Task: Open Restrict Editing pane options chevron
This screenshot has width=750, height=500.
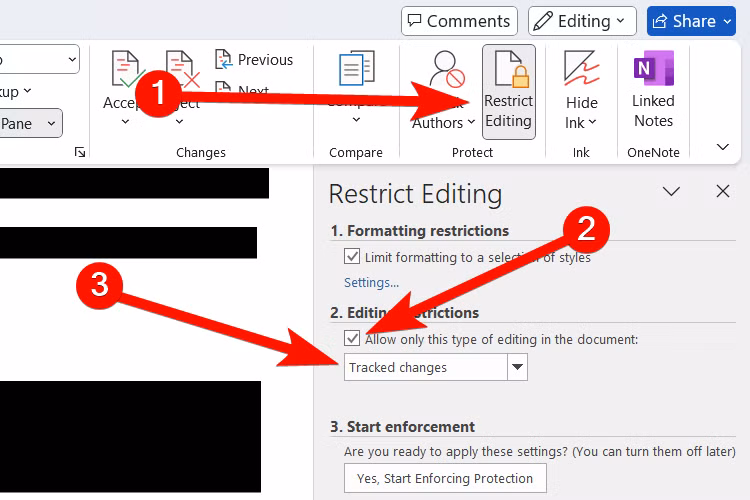Action: click(671, 192)
